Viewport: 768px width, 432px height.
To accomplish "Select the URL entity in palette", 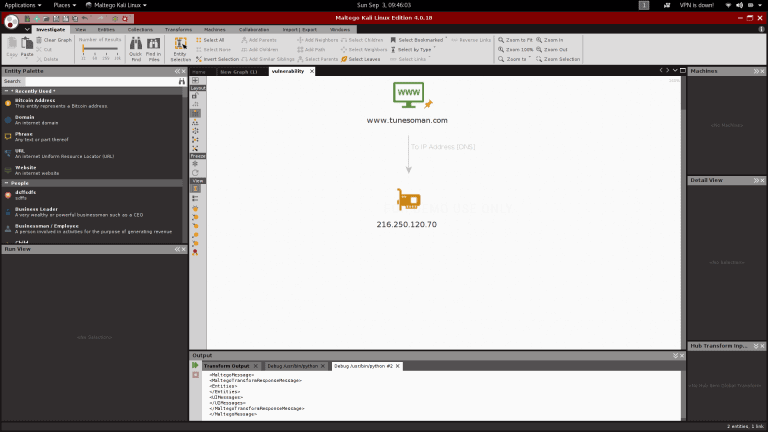I will click(93, 153).
